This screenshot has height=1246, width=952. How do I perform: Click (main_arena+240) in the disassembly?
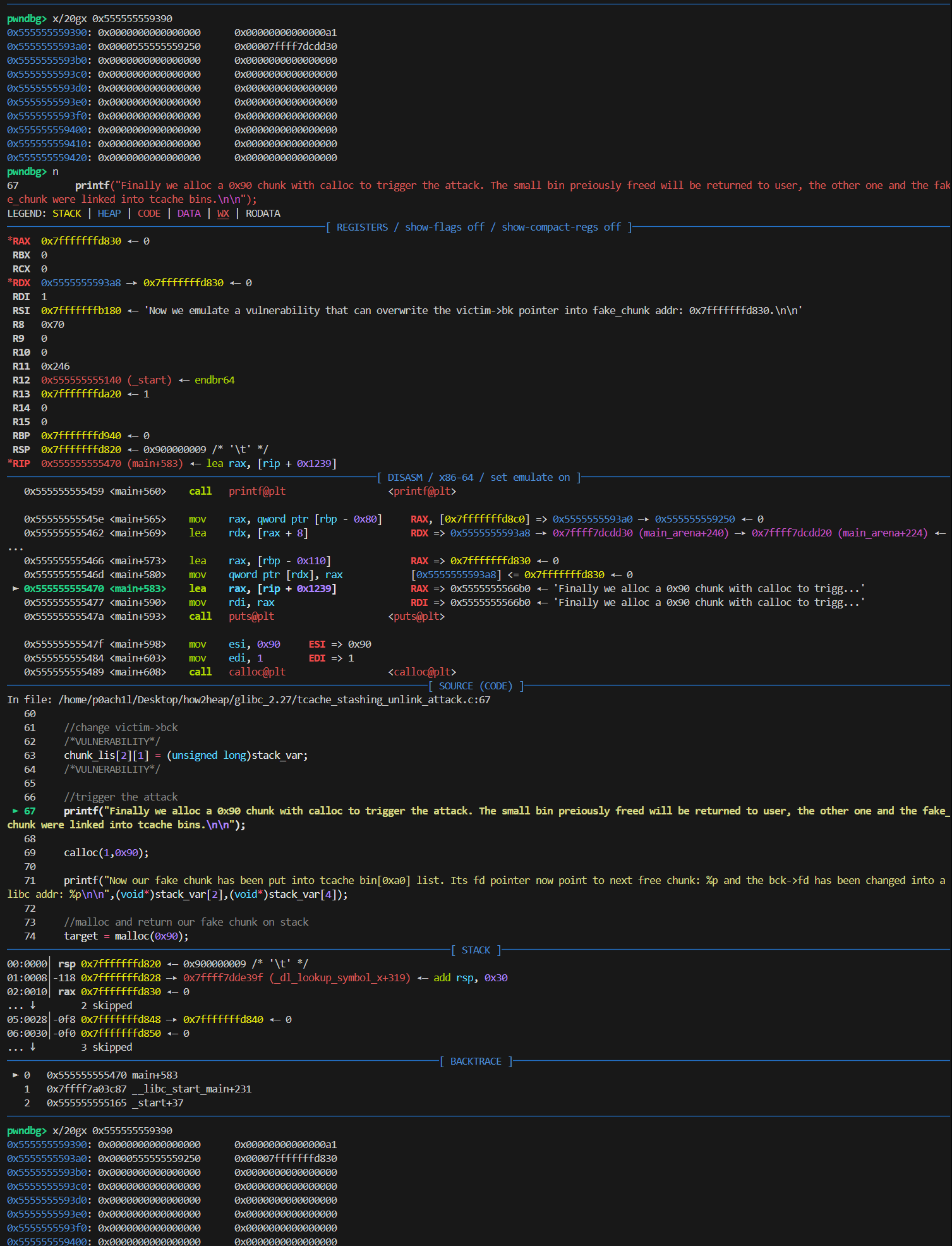(x=684, y=533)
